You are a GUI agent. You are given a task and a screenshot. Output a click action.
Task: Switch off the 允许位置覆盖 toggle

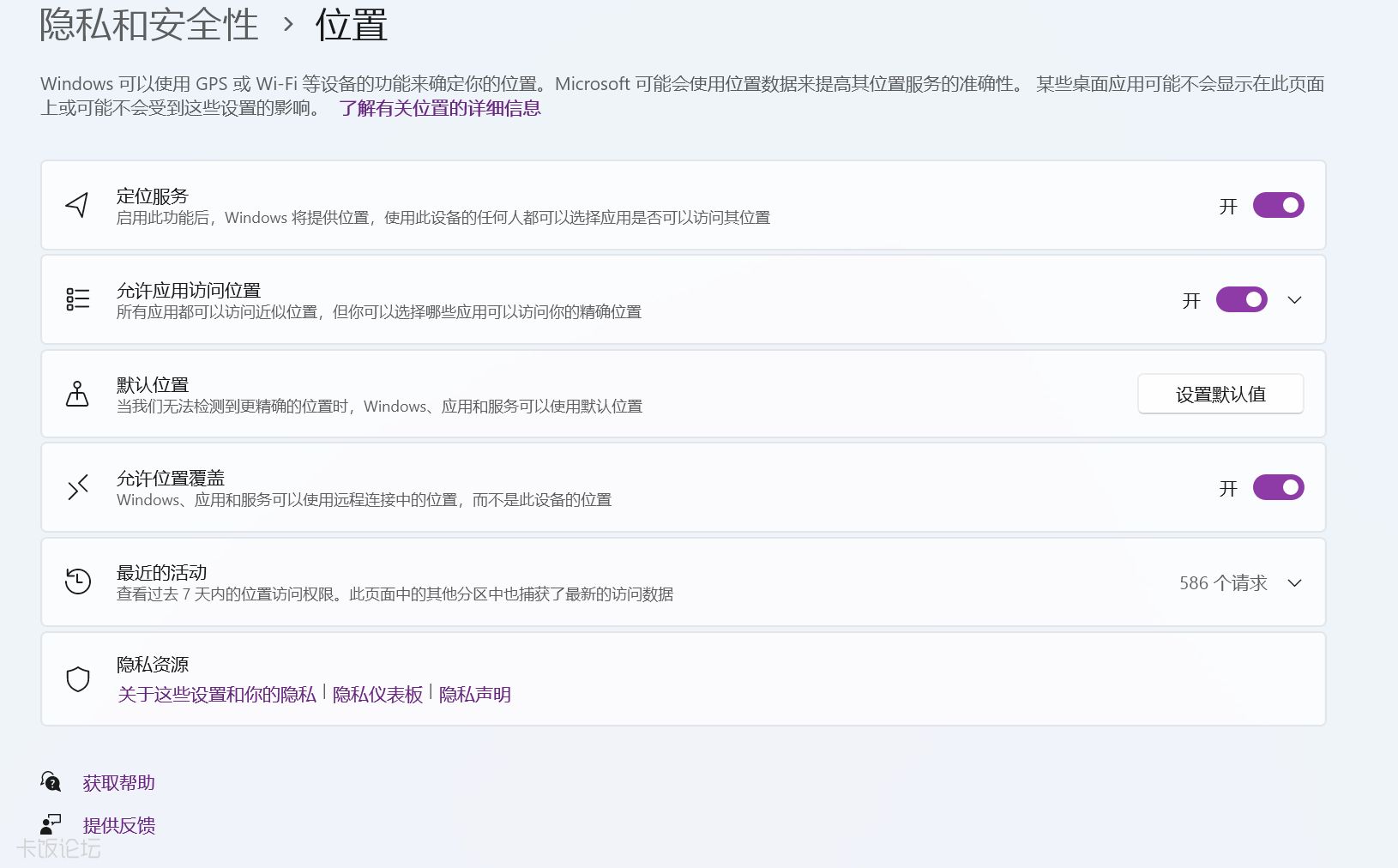pos(1278,488)
